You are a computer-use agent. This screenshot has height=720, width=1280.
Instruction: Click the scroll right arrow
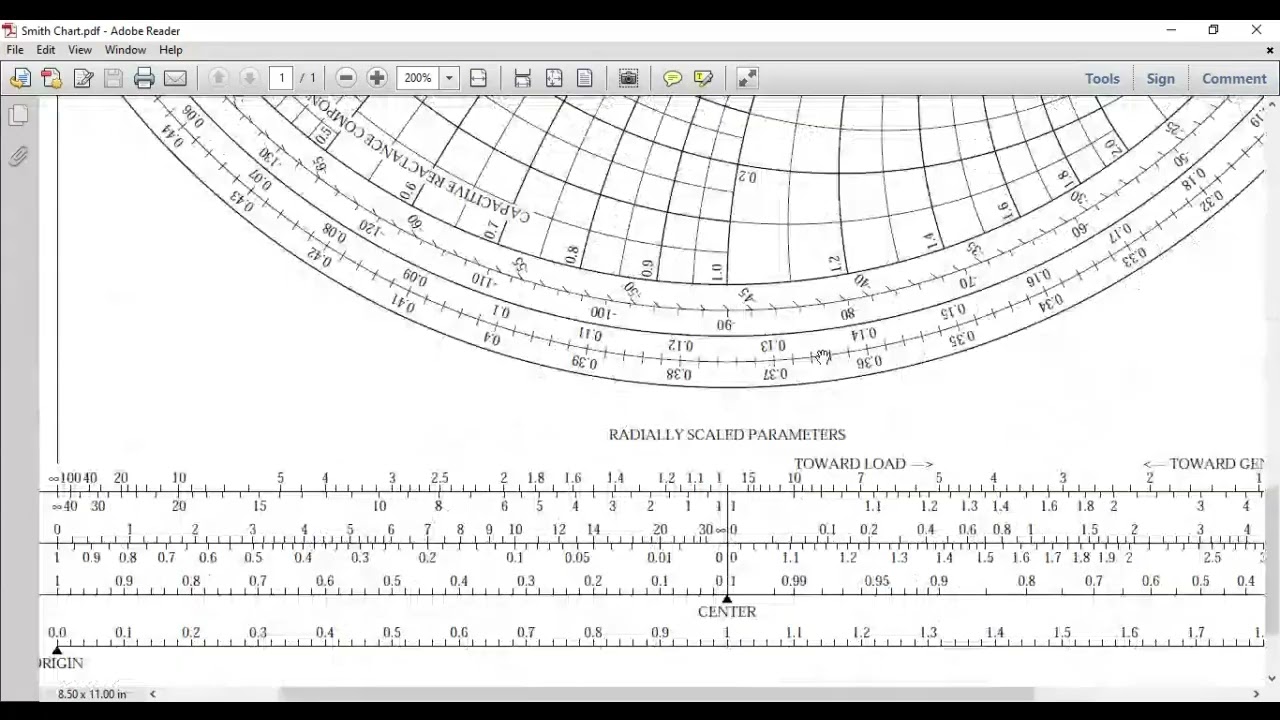point(1256,693)
